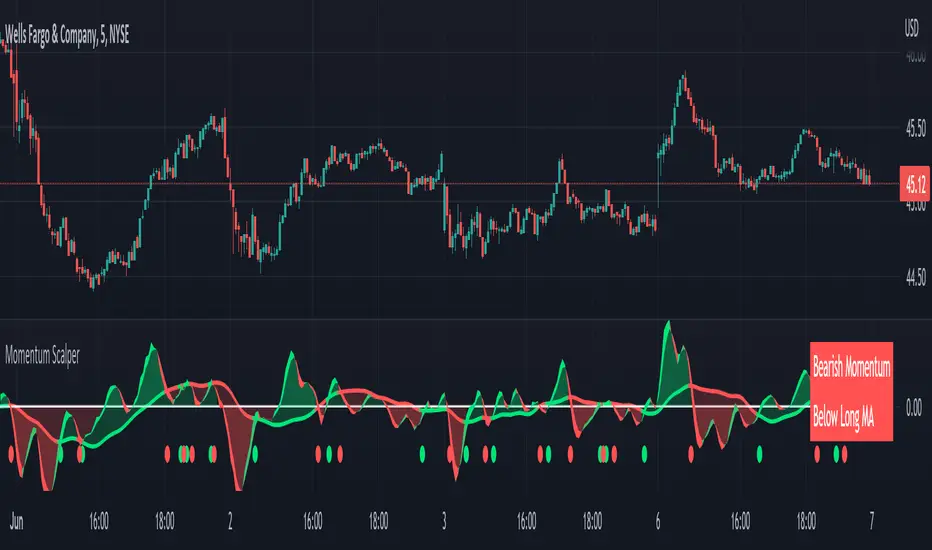Click the date 7 marker on time axis
932x550 pixels.
[x=871, y=521]
